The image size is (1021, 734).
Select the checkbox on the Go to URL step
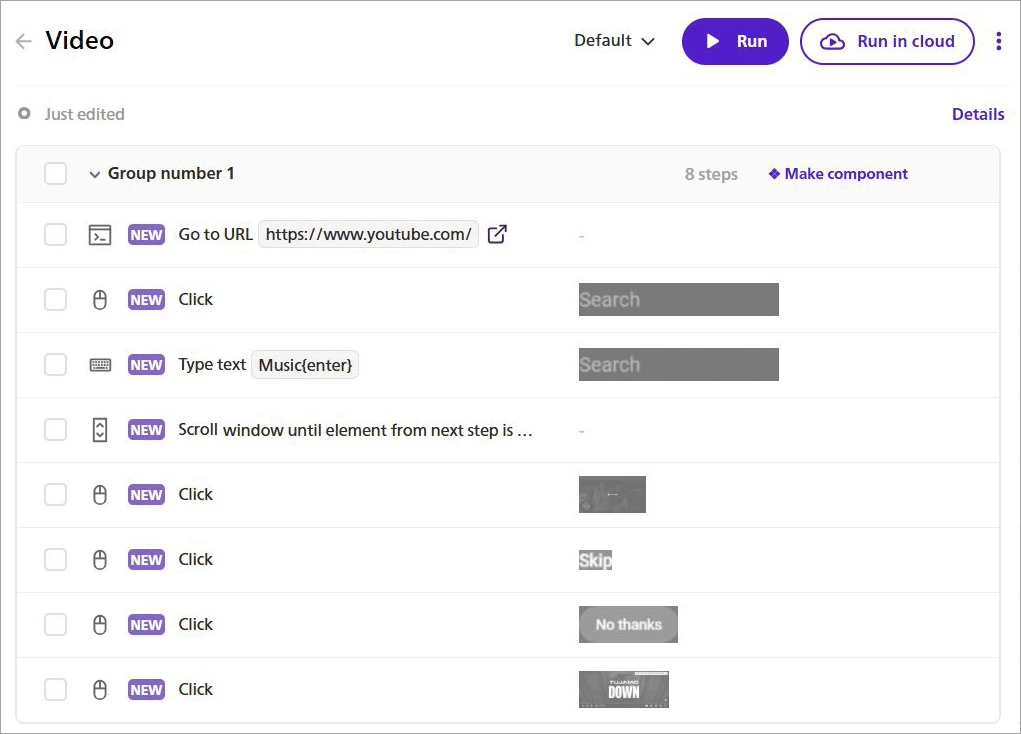click(x=55, y=234)
